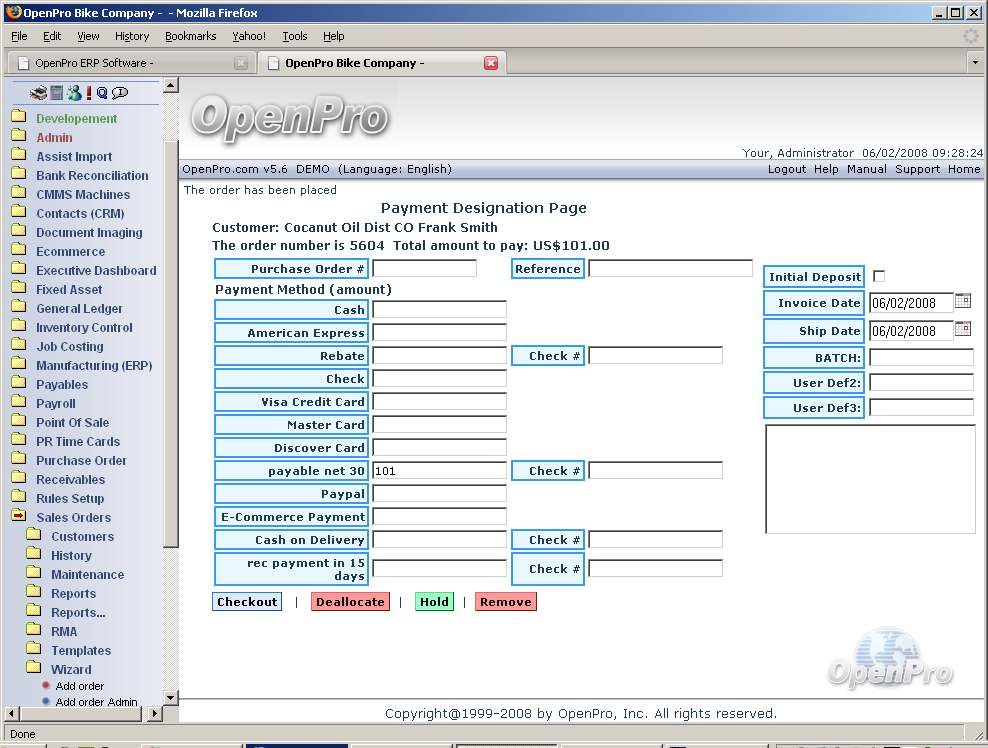Enable the Initial Deposit checkbox
Viewport: 988px width, 748px height.
879,276
